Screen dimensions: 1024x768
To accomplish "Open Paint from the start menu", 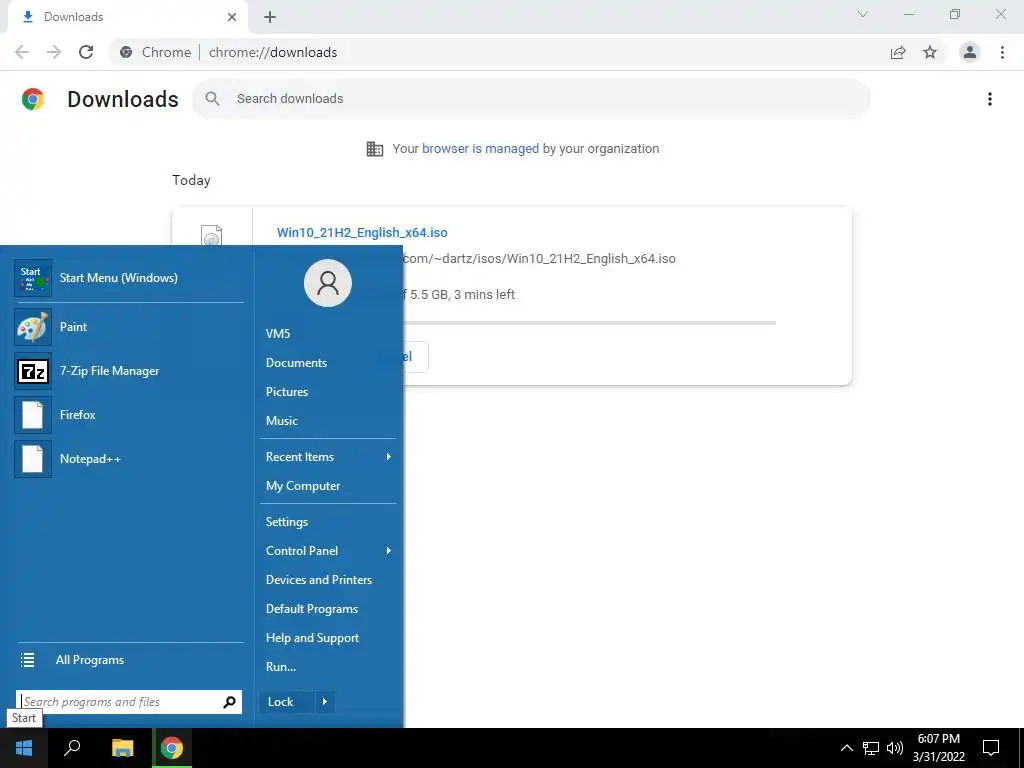I will pos(129,327).
